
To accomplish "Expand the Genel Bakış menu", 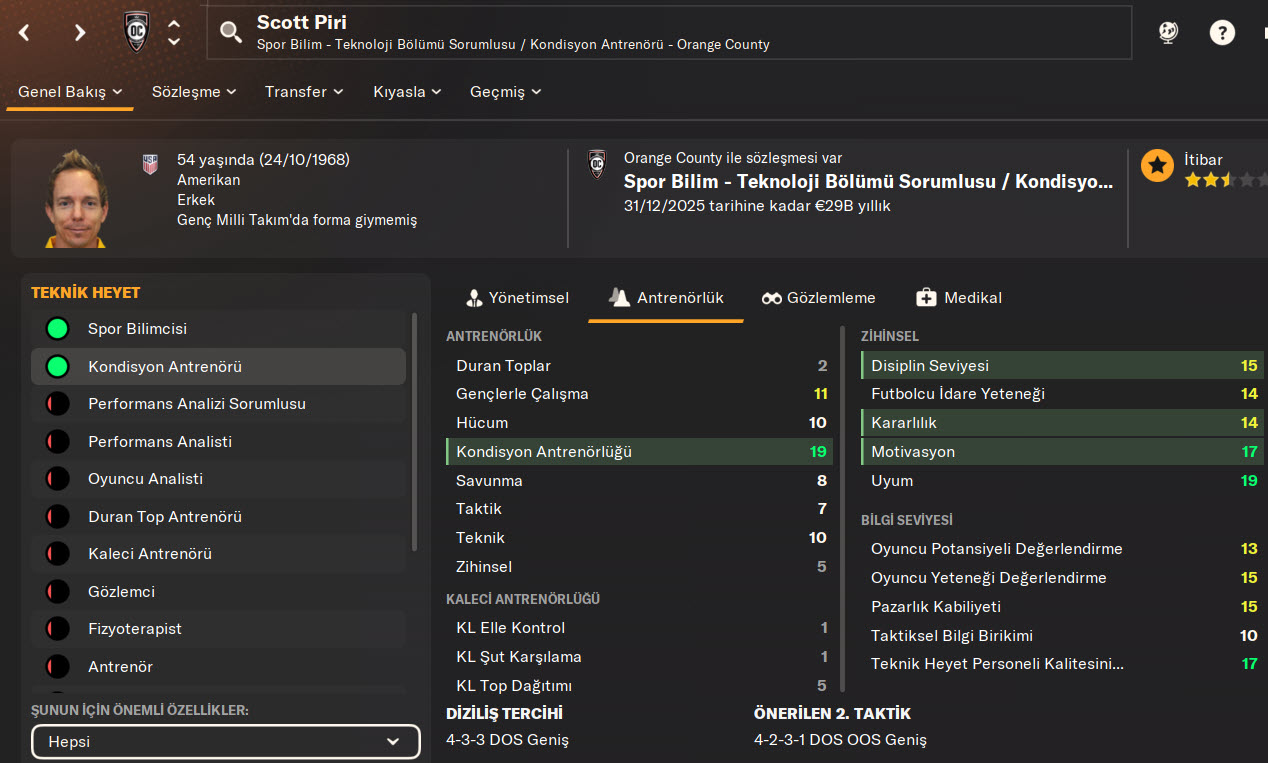I will 70,92.
